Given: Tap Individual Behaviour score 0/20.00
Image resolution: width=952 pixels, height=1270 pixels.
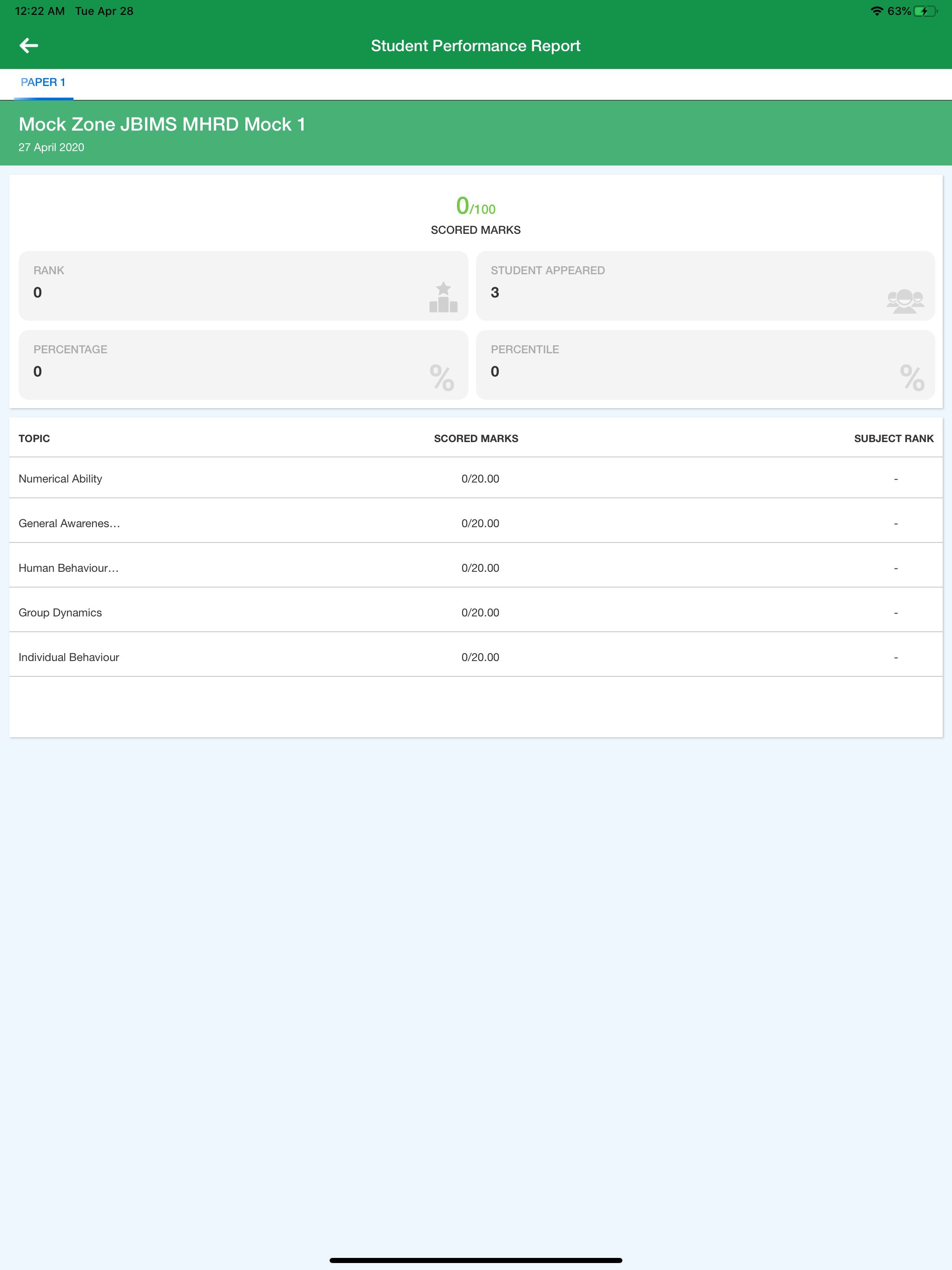Looking at the screenshot, I should 480,658.
